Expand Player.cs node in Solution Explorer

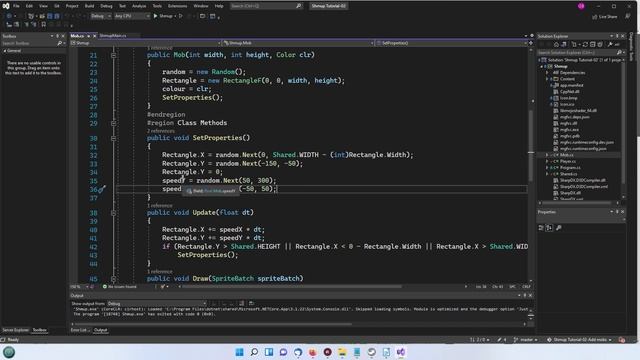547,161
